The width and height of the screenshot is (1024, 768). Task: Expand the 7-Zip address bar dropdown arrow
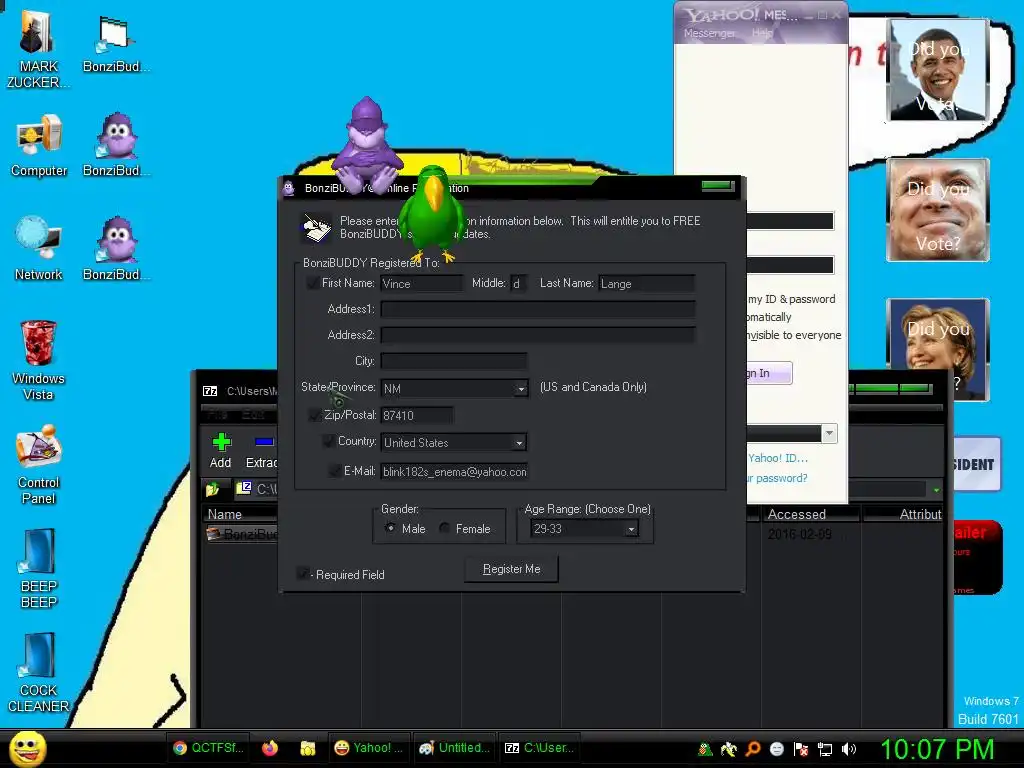(936, 489)
